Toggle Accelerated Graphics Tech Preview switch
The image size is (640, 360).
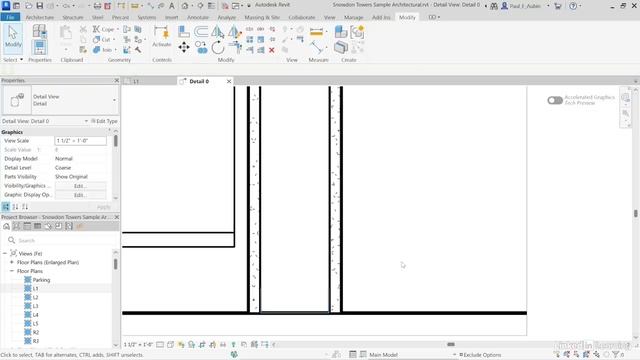[x=555, y=100]
